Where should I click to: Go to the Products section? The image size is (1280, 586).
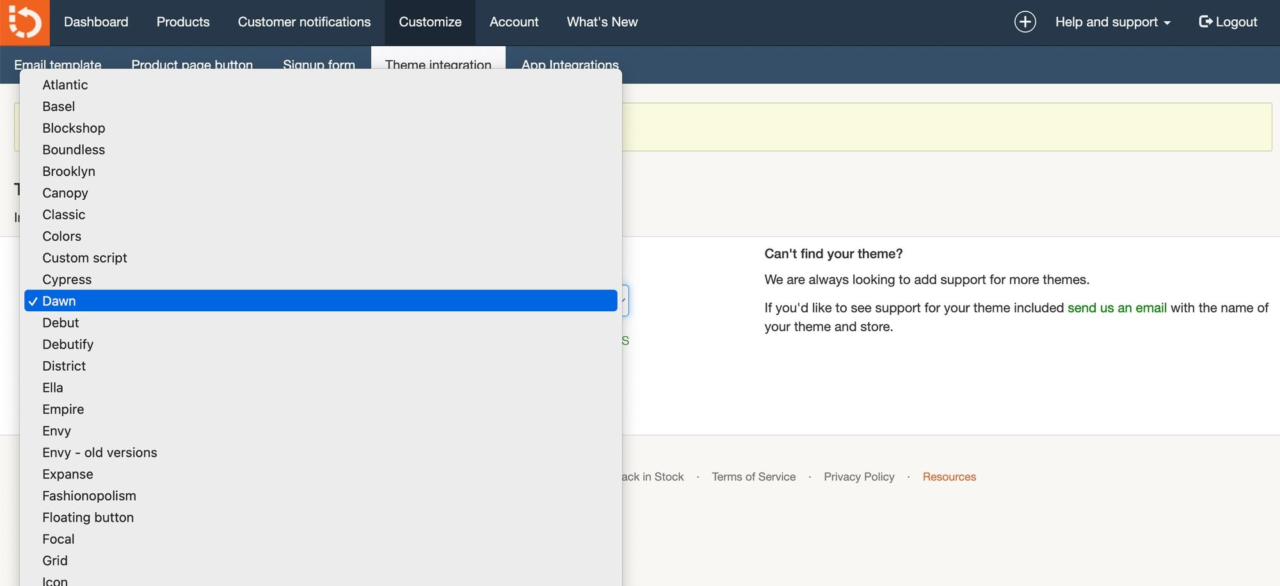point(183,22)
